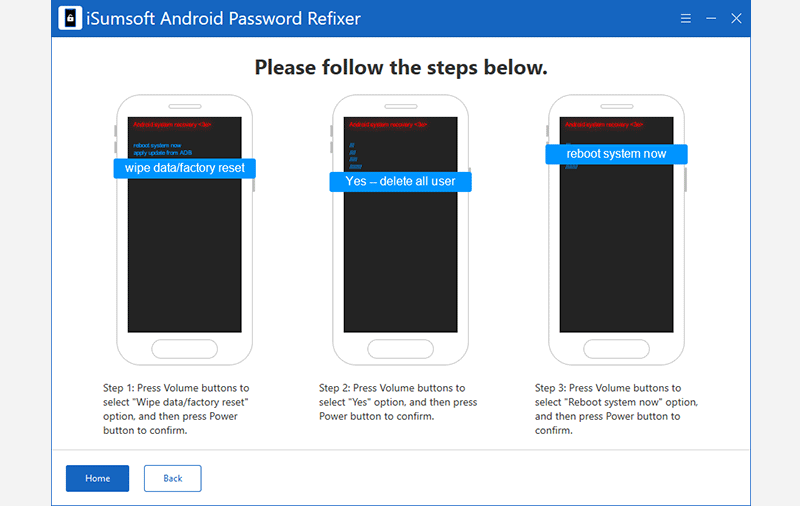Click the 'wipe data/factory reset' highlighted label

185,168
